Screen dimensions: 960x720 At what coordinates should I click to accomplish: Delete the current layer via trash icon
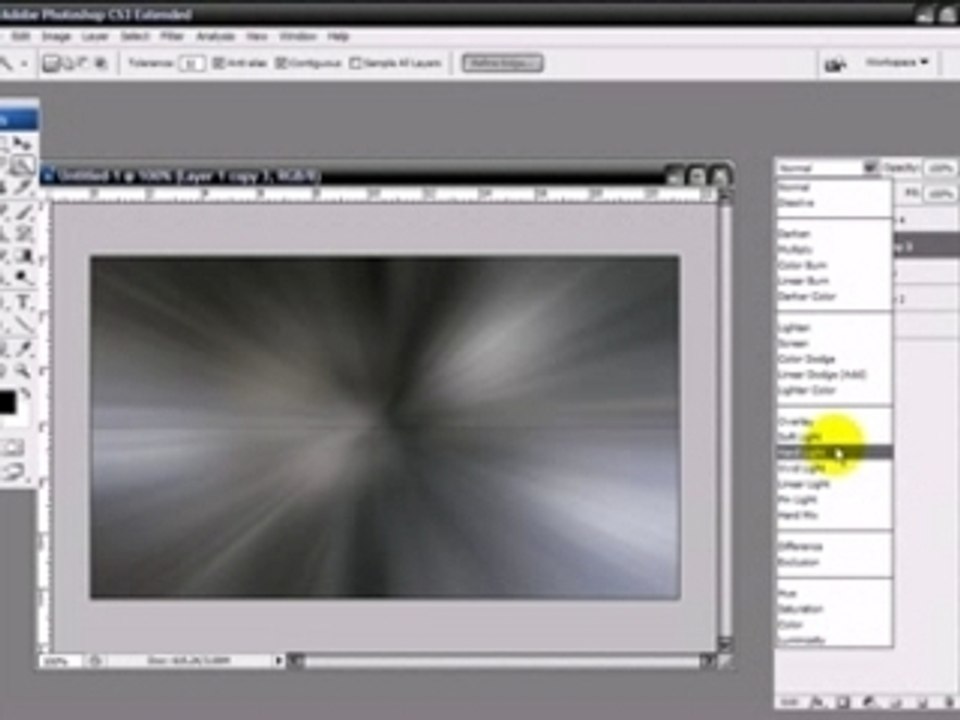[948, 702]
